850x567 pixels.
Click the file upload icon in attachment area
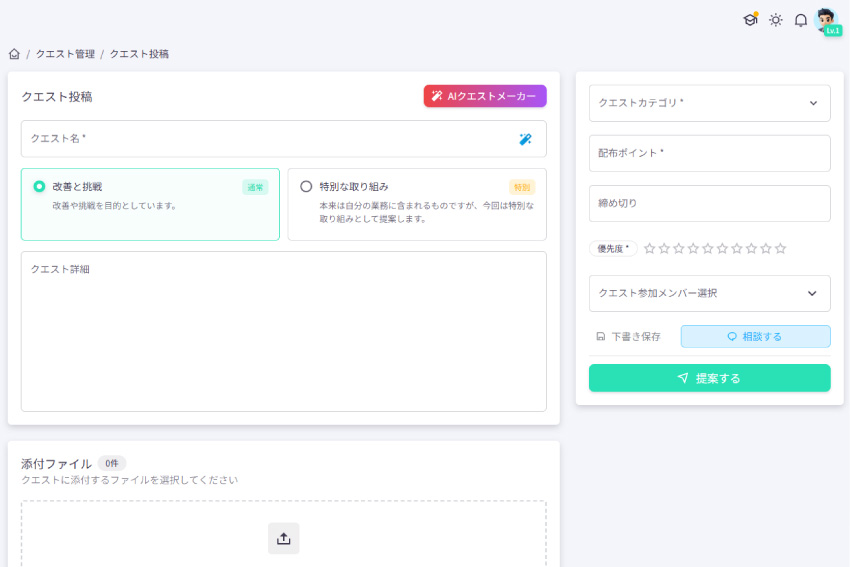pos(284,538)
